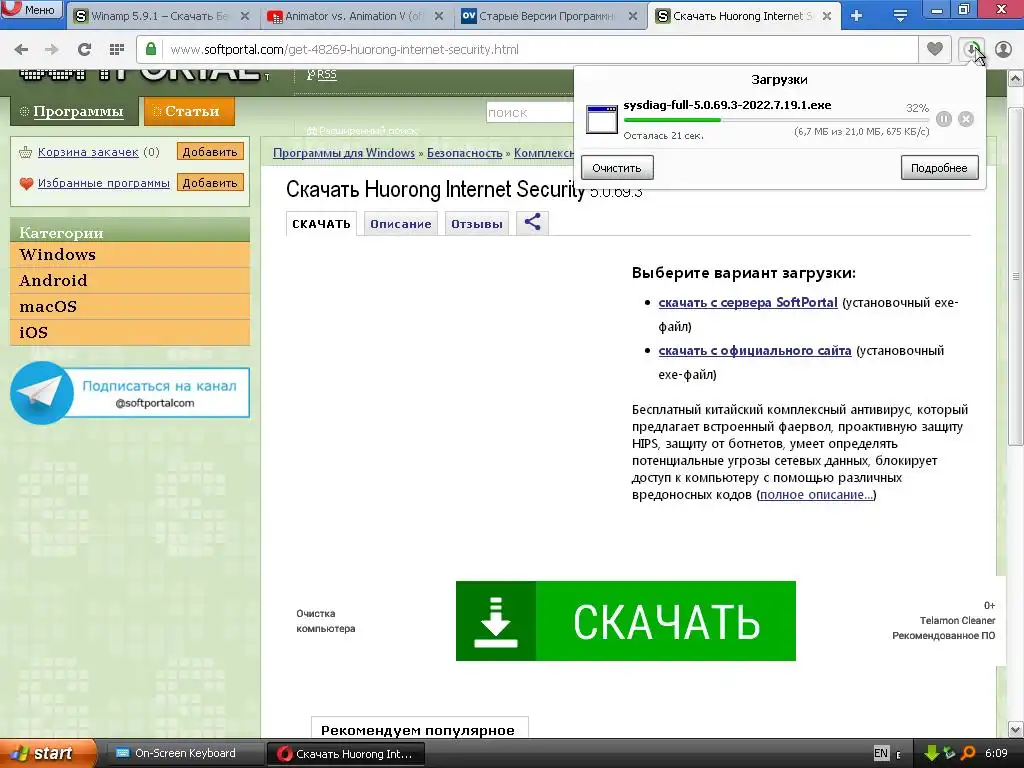Pause the sysdiag-full download
The width and height of the screenshot is (1024, 768).
944,119
